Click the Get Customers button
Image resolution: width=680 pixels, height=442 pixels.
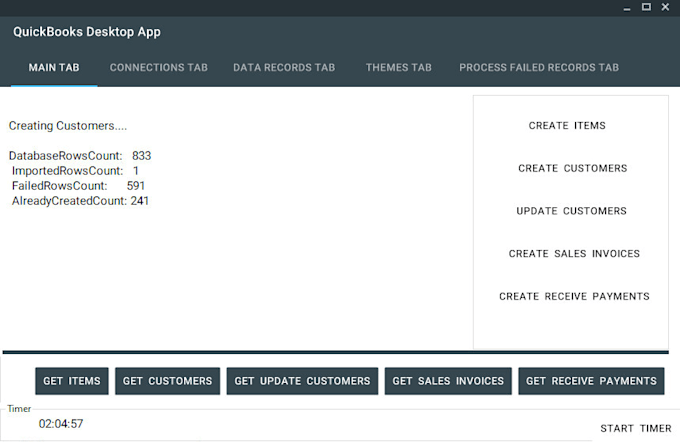pyautogui.click(x=167, y=381)
